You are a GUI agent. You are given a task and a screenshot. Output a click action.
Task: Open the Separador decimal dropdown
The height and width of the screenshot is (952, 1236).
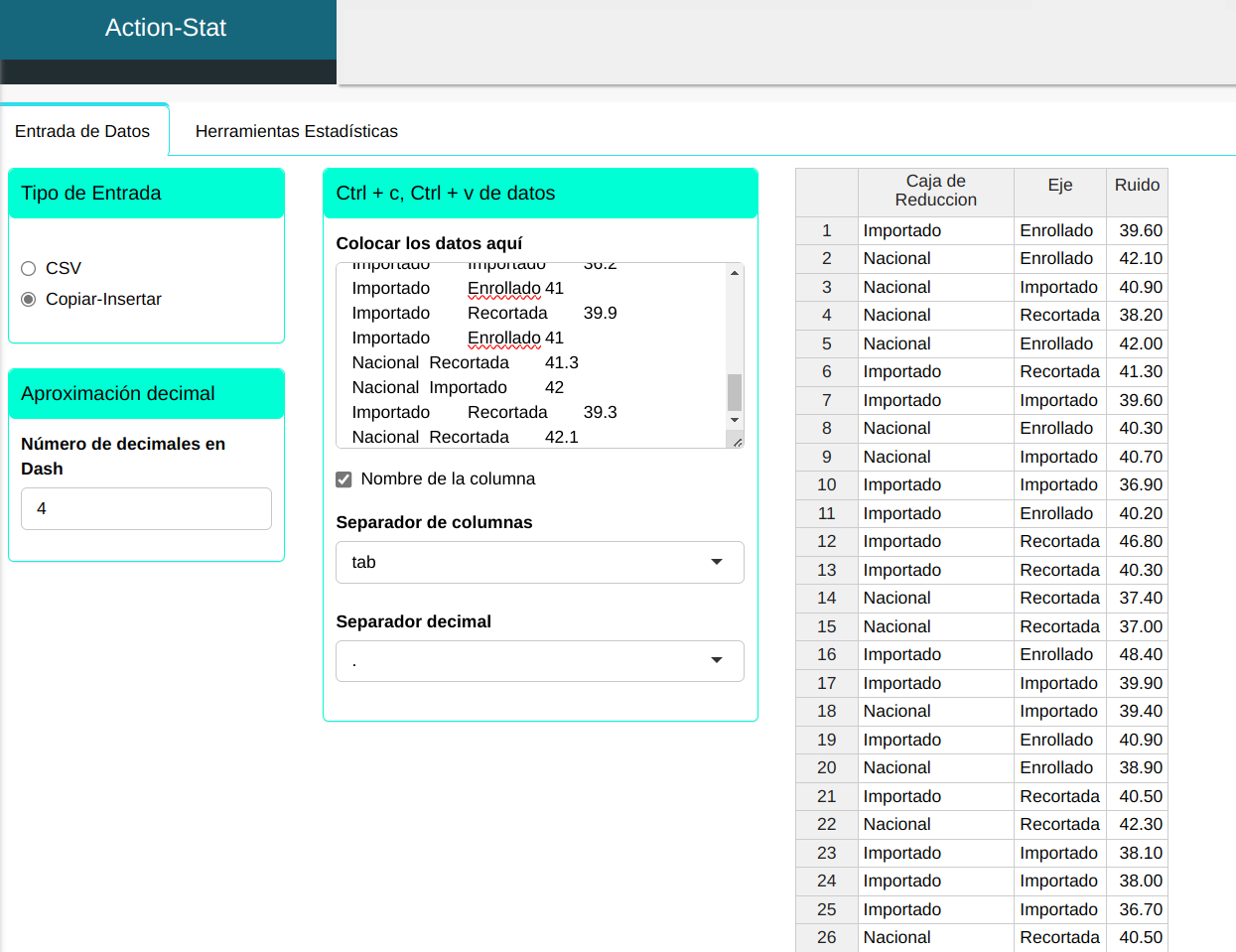(x=539, y=661)
